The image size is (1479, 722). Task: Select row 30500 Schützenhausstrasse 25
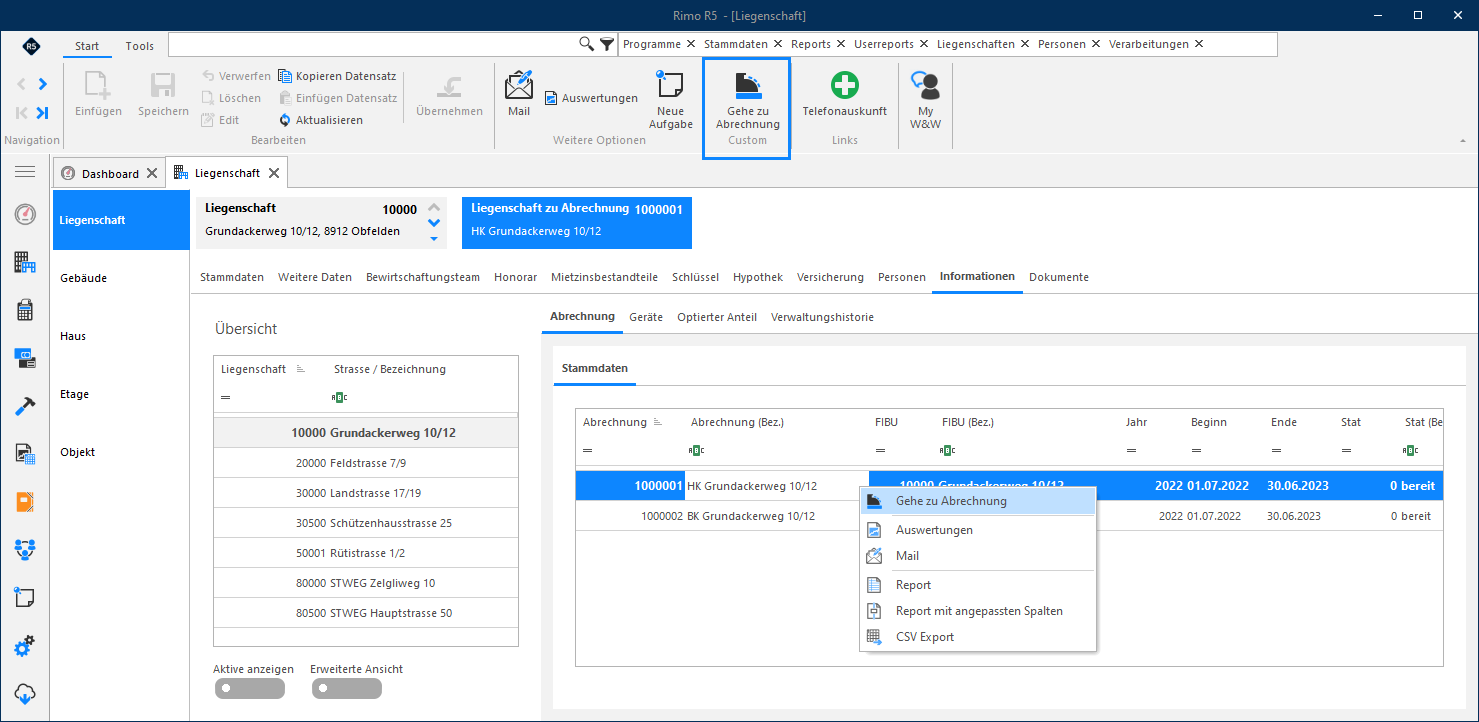[x=366, y=523]
